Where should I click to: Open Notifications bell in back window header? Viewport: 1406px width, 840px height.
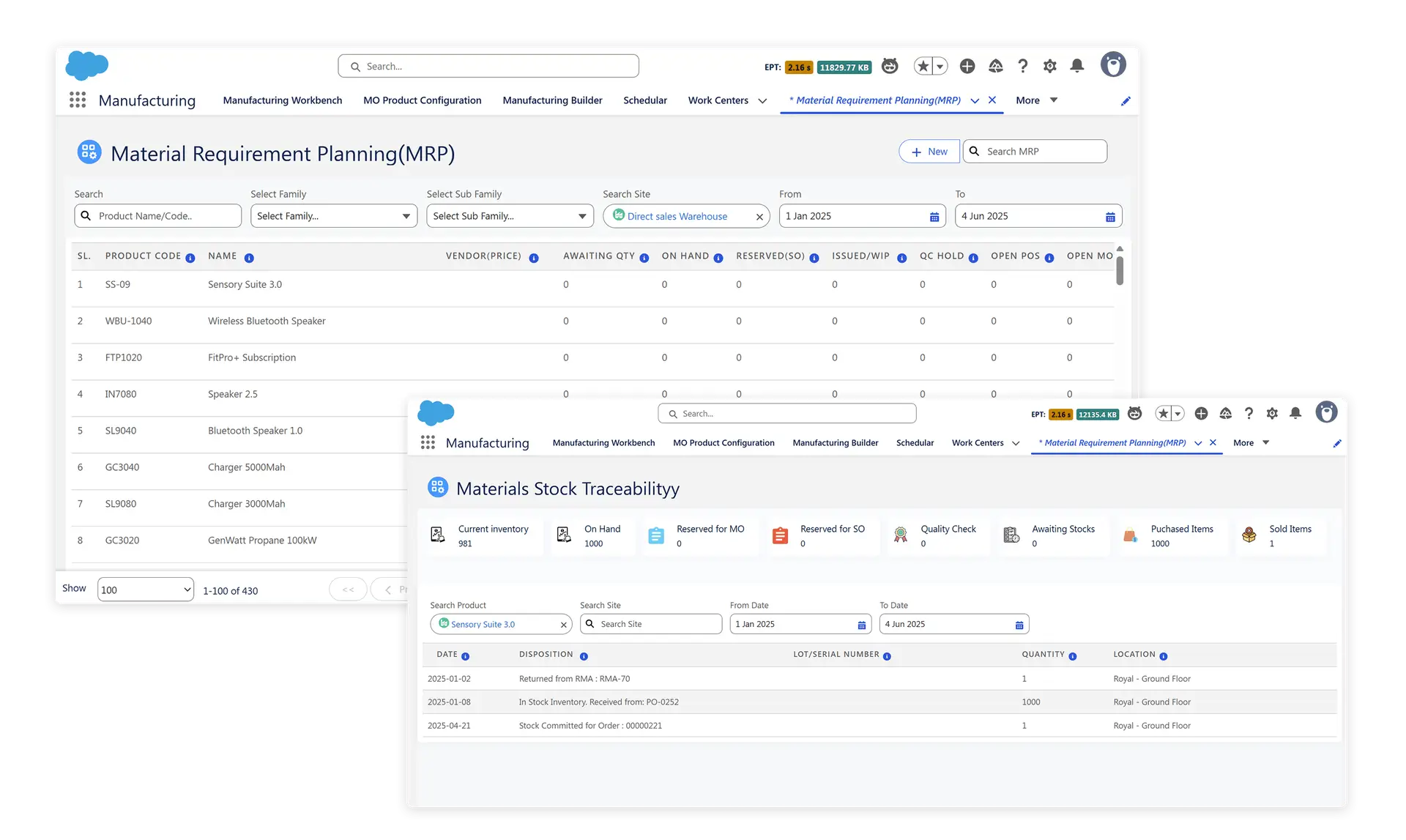(1077, 67)
